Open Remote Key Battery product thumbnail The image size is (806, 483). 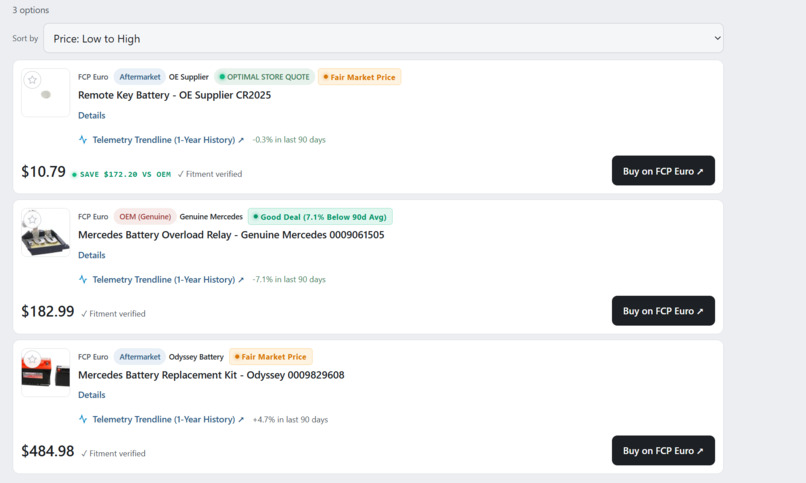(x=45, y=93)
